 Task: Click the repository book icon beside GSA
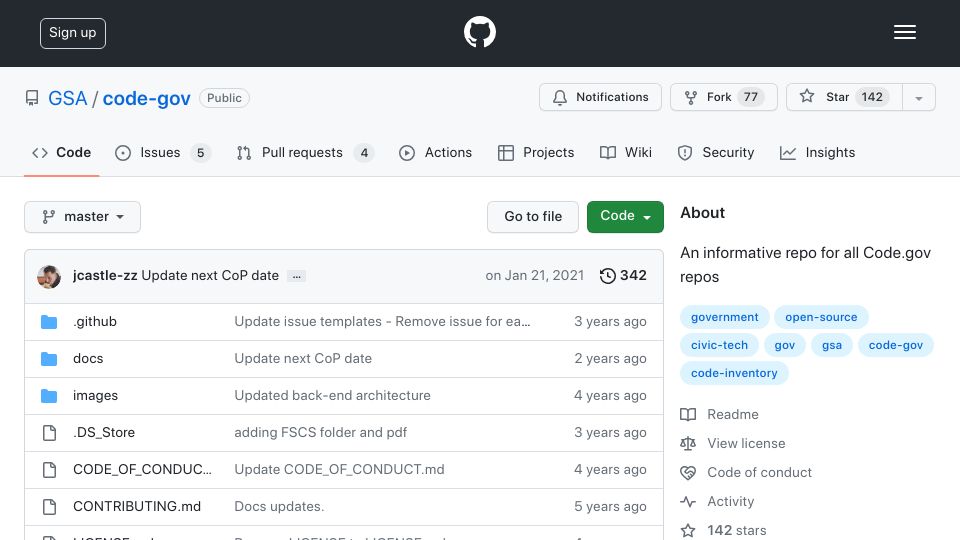click(x=32, y=98)
